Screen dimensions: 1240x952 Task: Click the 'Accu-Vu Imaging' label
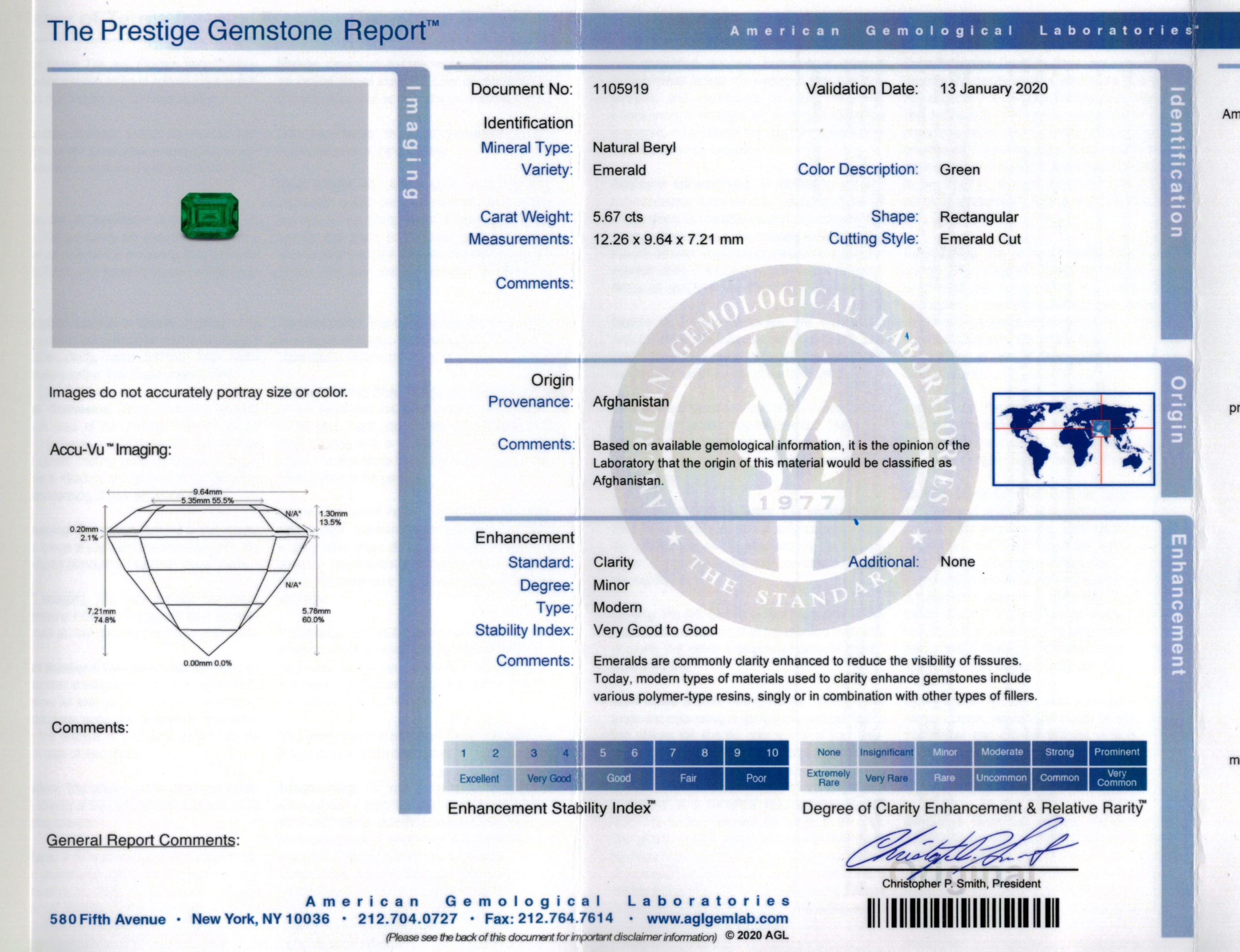click(x=110, y=450)
